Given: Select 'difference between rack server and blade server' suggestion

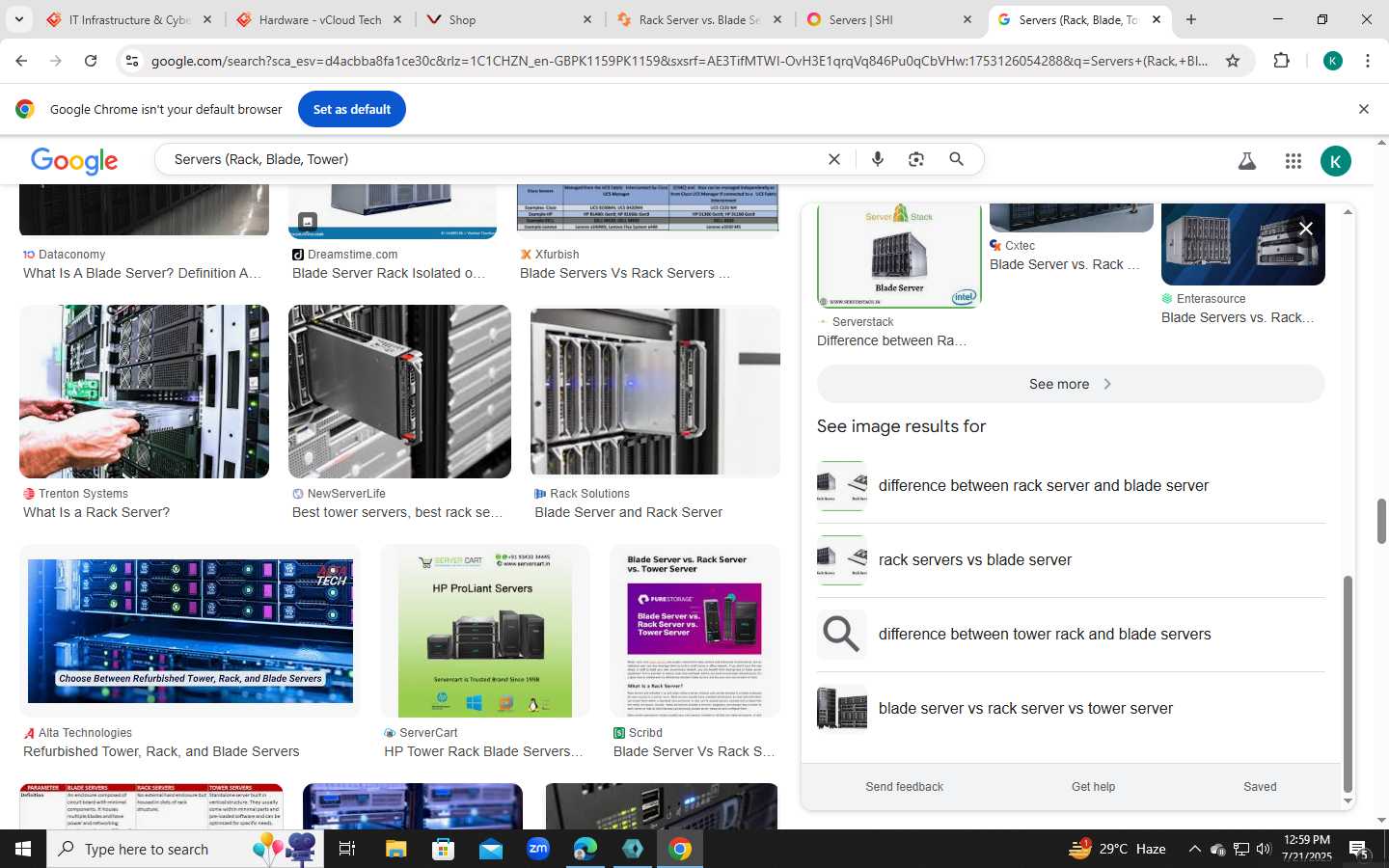Looking at the screenshot, I should (x=1071, y=486).
